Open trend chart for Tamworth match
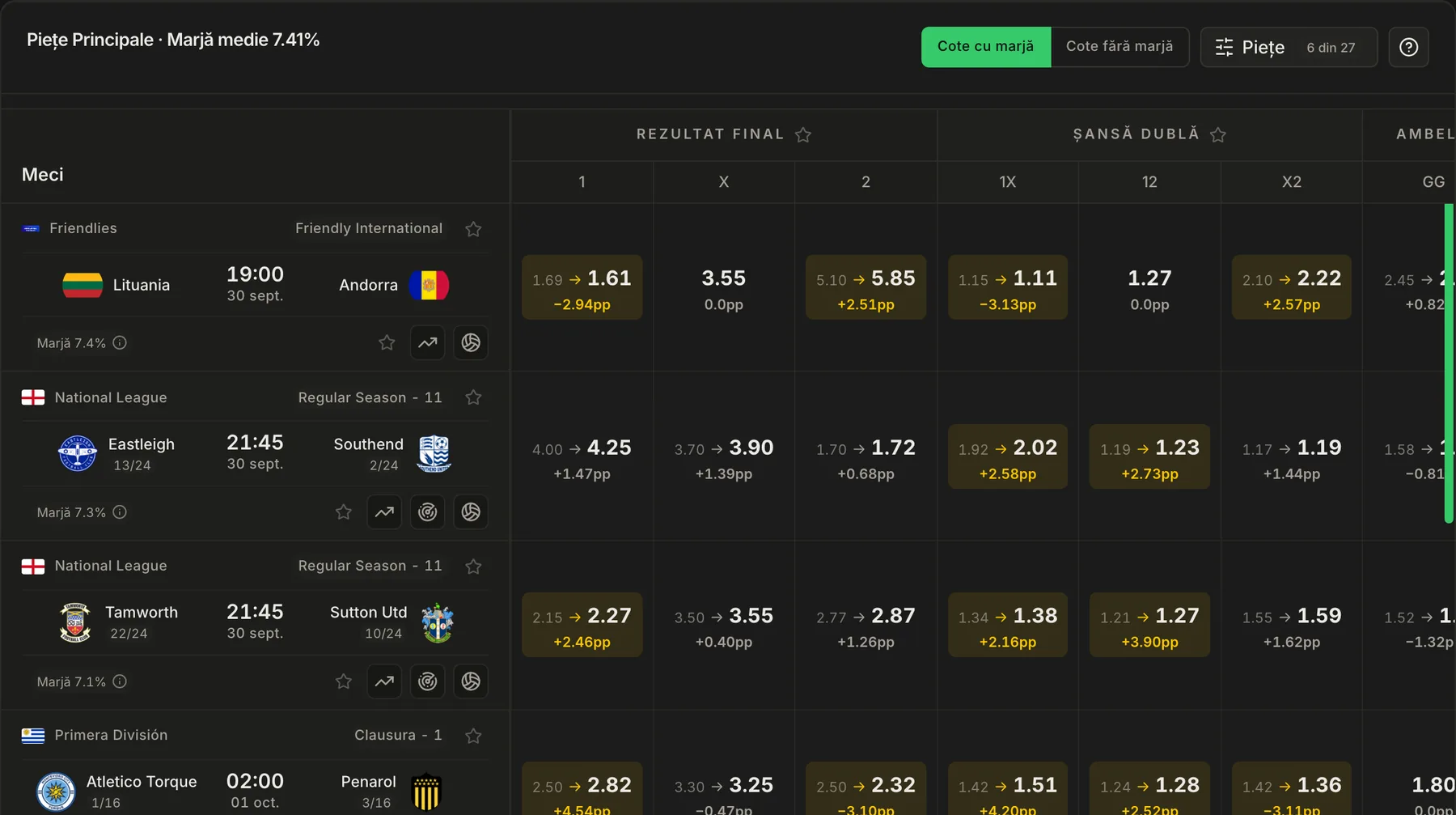The image size is (1456, 815). 384,681
